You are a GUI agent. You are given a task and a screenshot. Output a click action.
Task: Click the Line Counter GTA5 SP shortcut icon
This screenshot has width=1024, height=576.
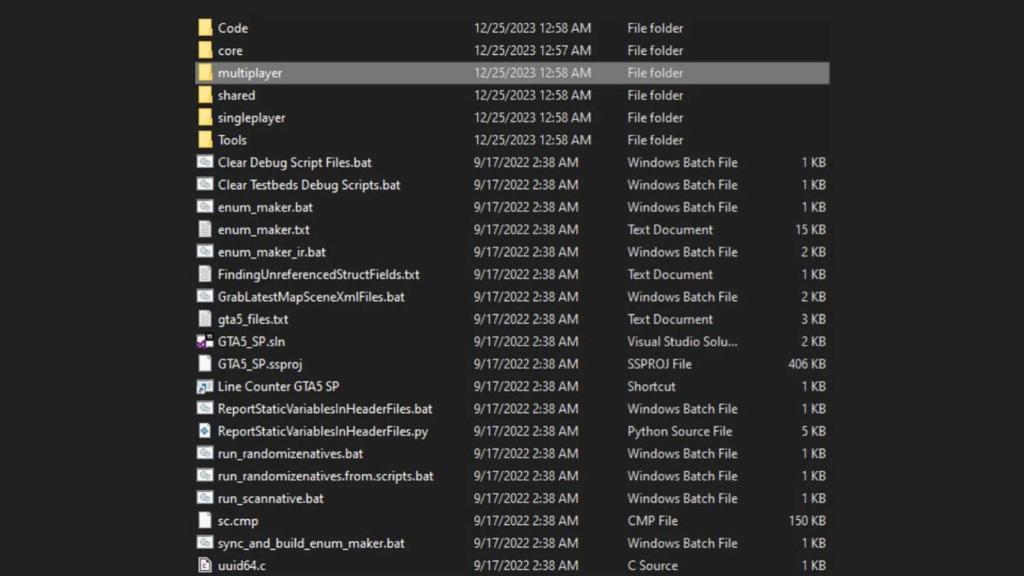pyautogui.click(x=205, y=386)
